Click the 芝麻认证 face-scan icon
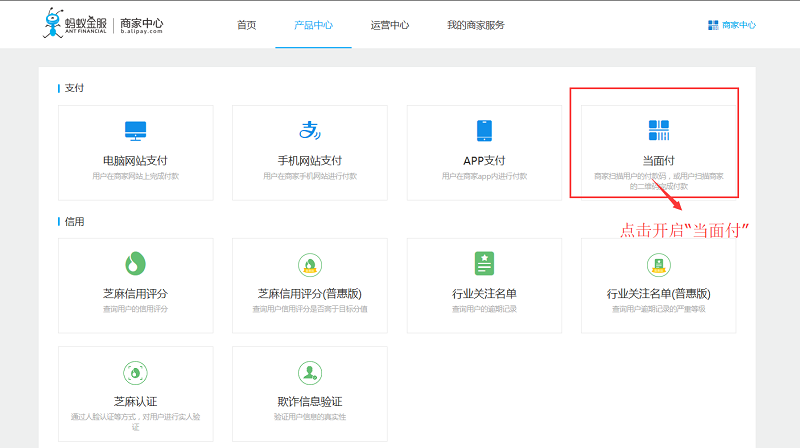 (x=135, y=373)
